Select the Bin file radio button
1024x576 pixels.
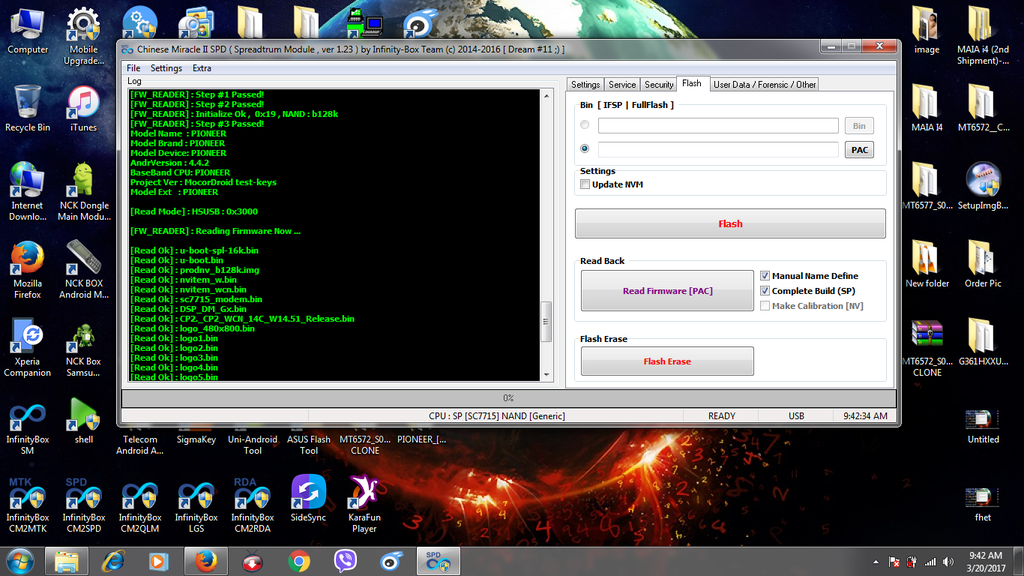[x=585, y=126]
